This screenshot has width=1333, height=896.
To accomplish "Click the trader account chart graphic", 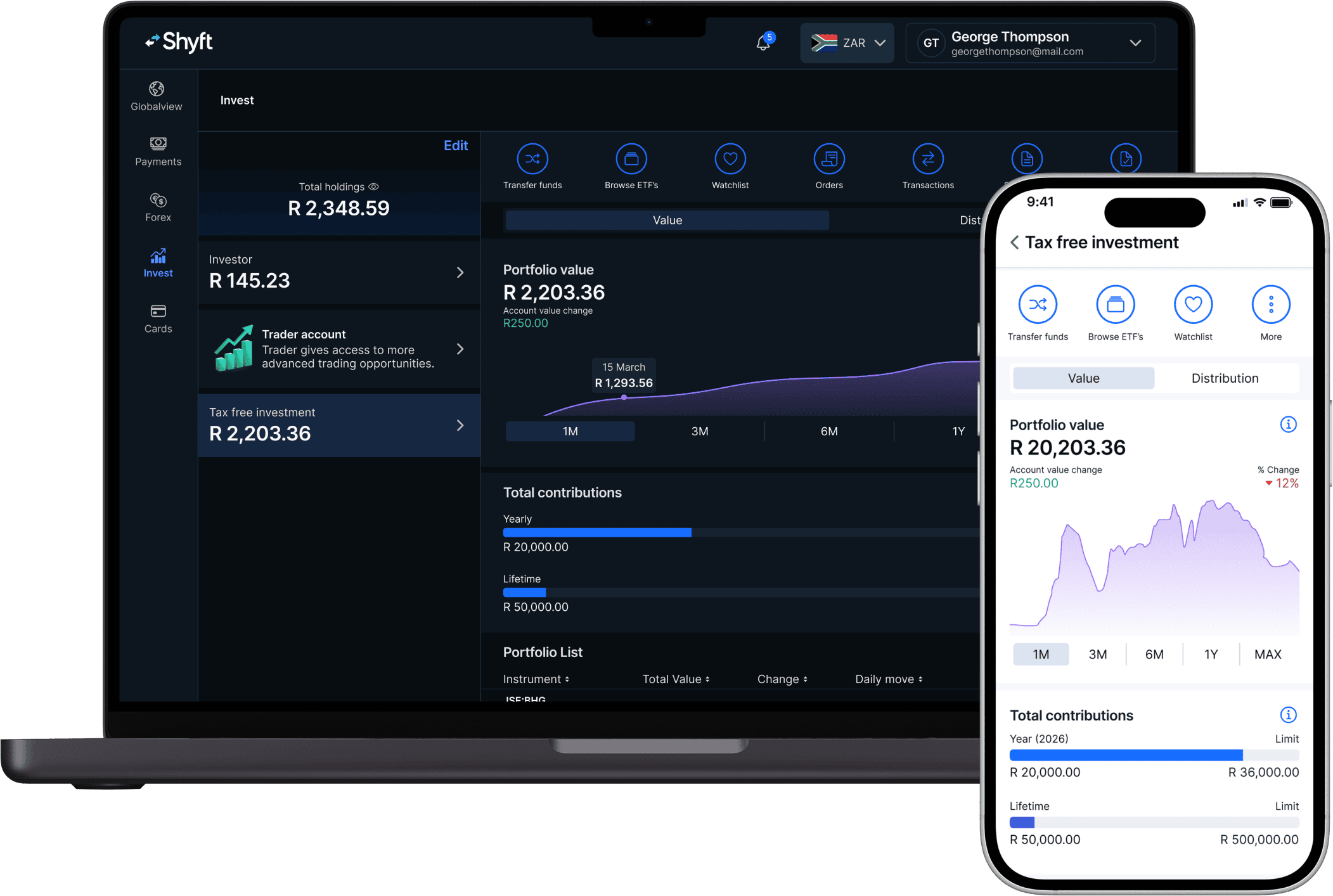I will coord(234,348).
